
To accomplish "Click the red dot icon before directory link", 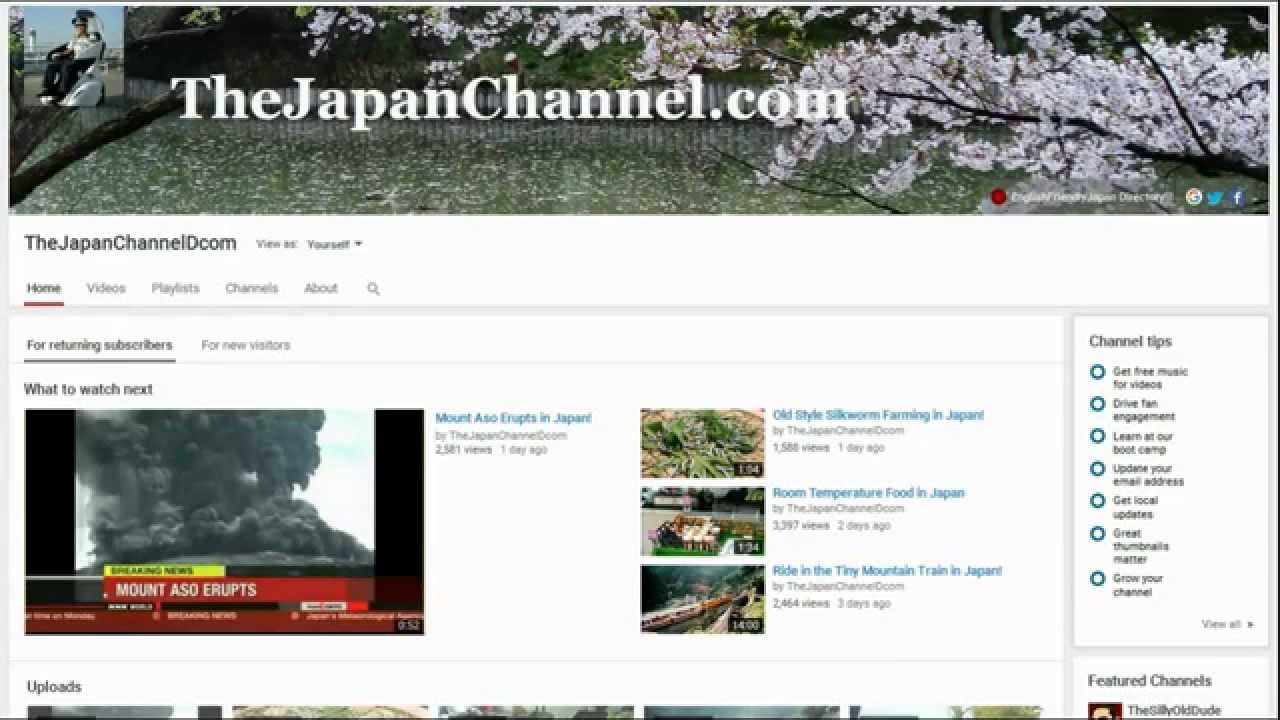I will click(998, 197).
